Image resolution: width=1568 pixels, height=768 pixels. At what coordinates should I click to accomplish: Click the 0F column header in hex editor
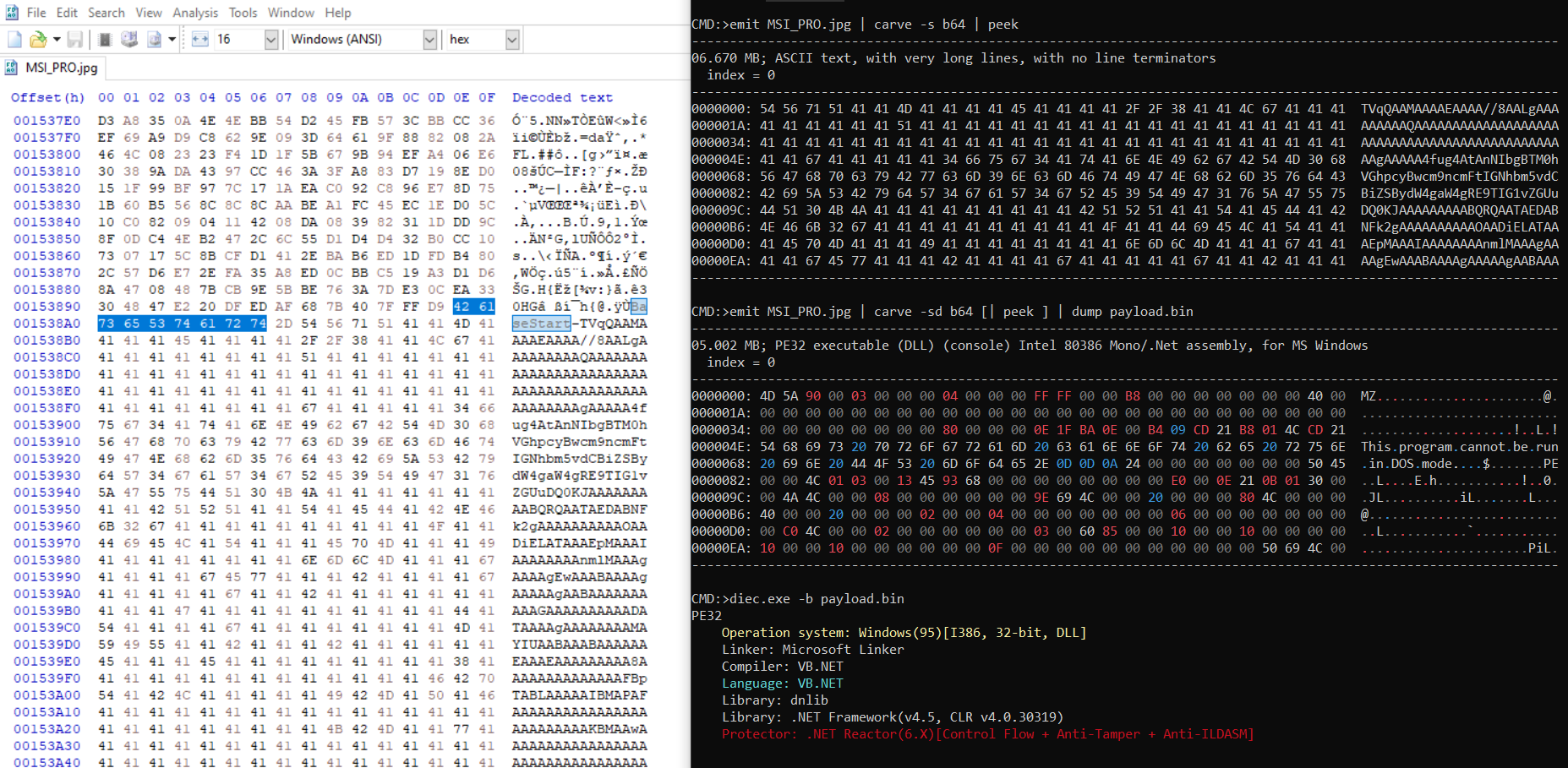487,98
